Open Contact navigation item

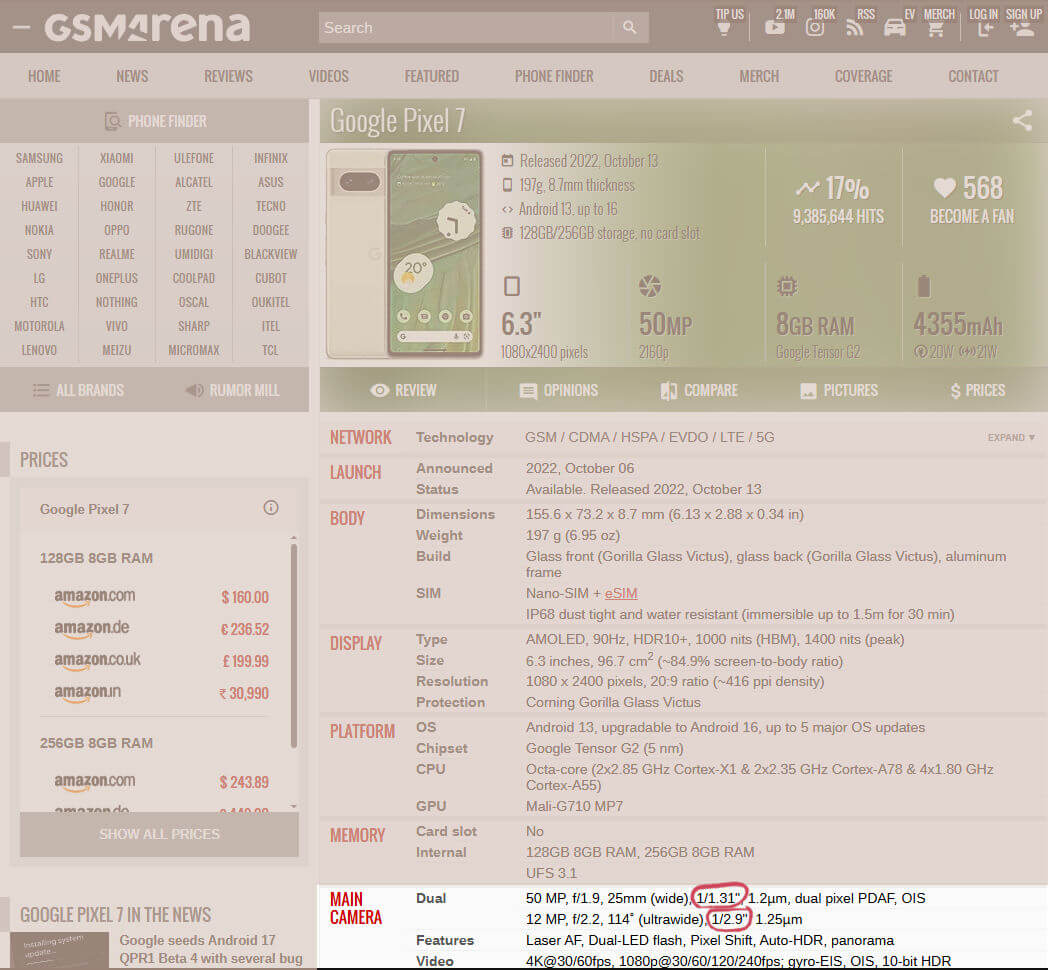973,76
